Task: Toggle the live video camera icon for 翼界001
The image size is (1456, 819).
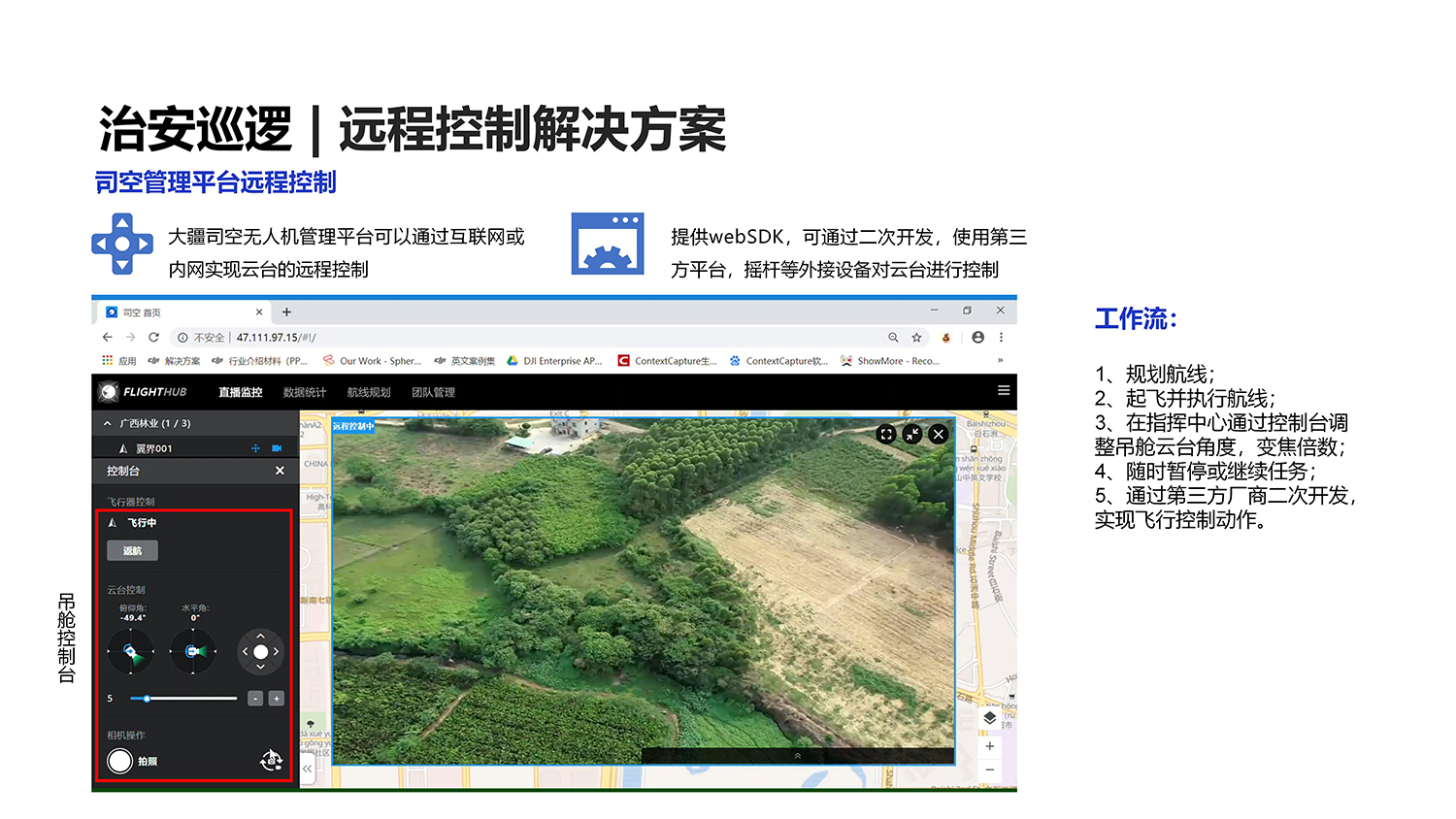Action: (x=278, y=448)
